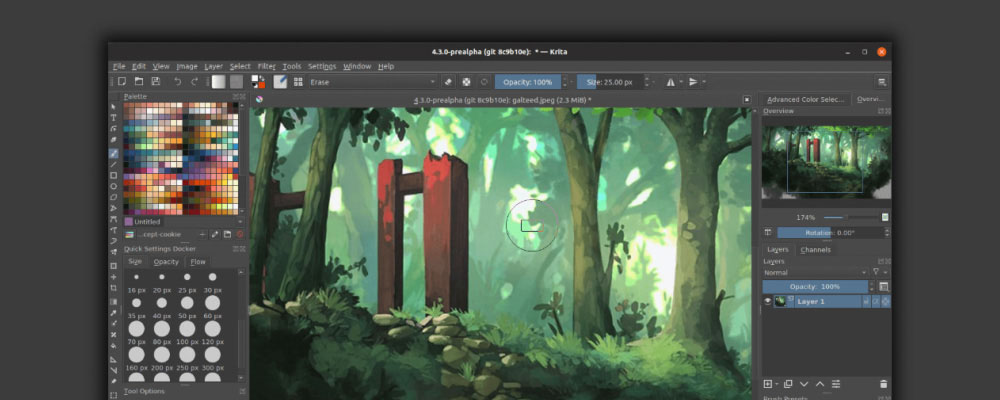
Task: Click the Open file folder icon
Action: (x=138, y=81)
